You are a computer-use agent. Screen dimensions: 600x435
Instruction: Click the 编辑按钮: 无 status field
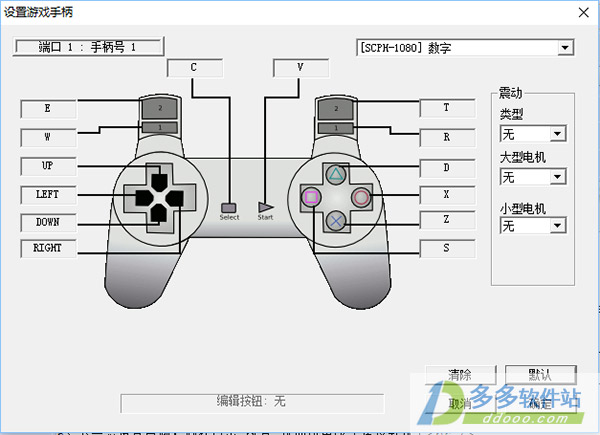click(252, 403)
